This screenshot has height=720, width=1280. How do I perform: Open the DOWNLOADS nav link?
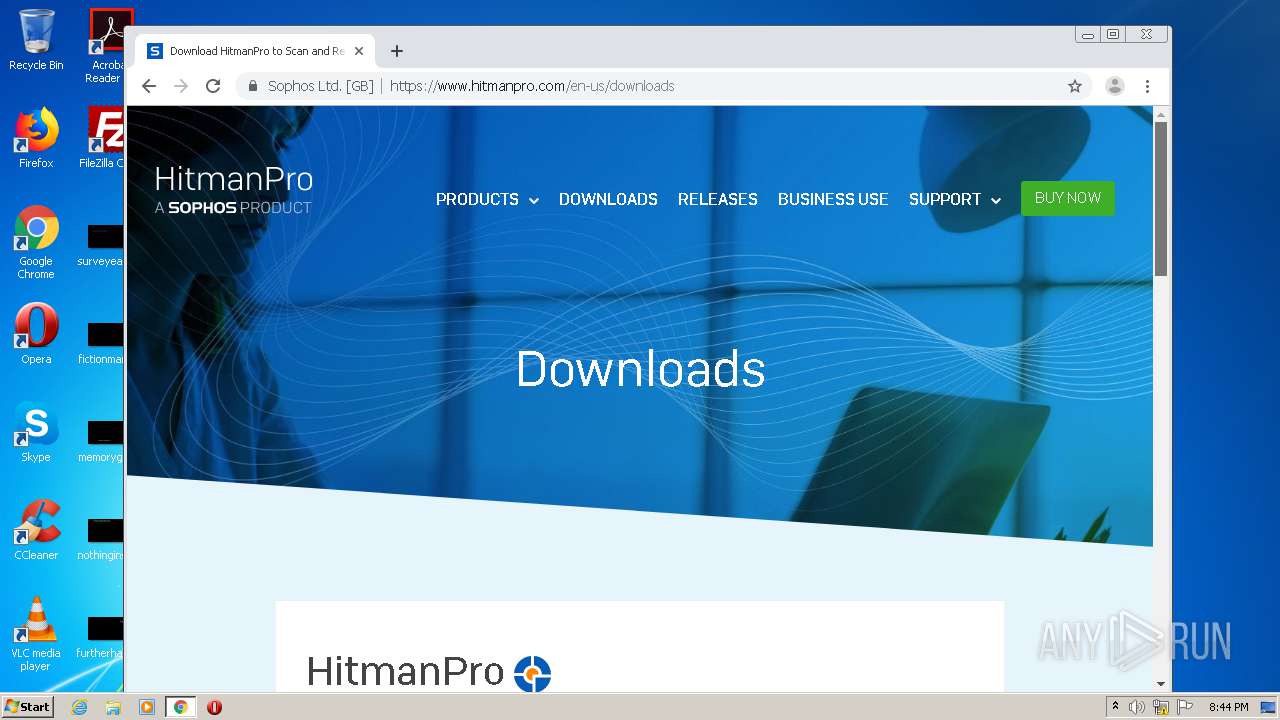608,200
